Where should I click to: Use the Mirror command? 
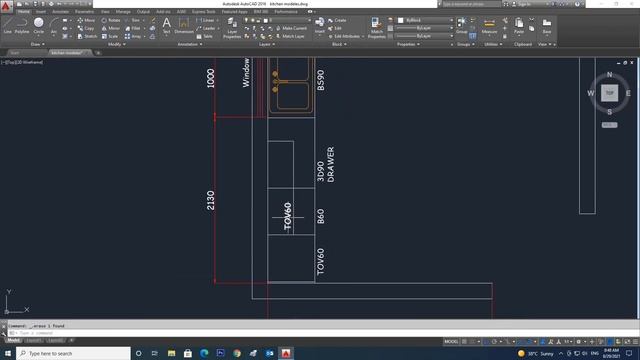(111, 28)
